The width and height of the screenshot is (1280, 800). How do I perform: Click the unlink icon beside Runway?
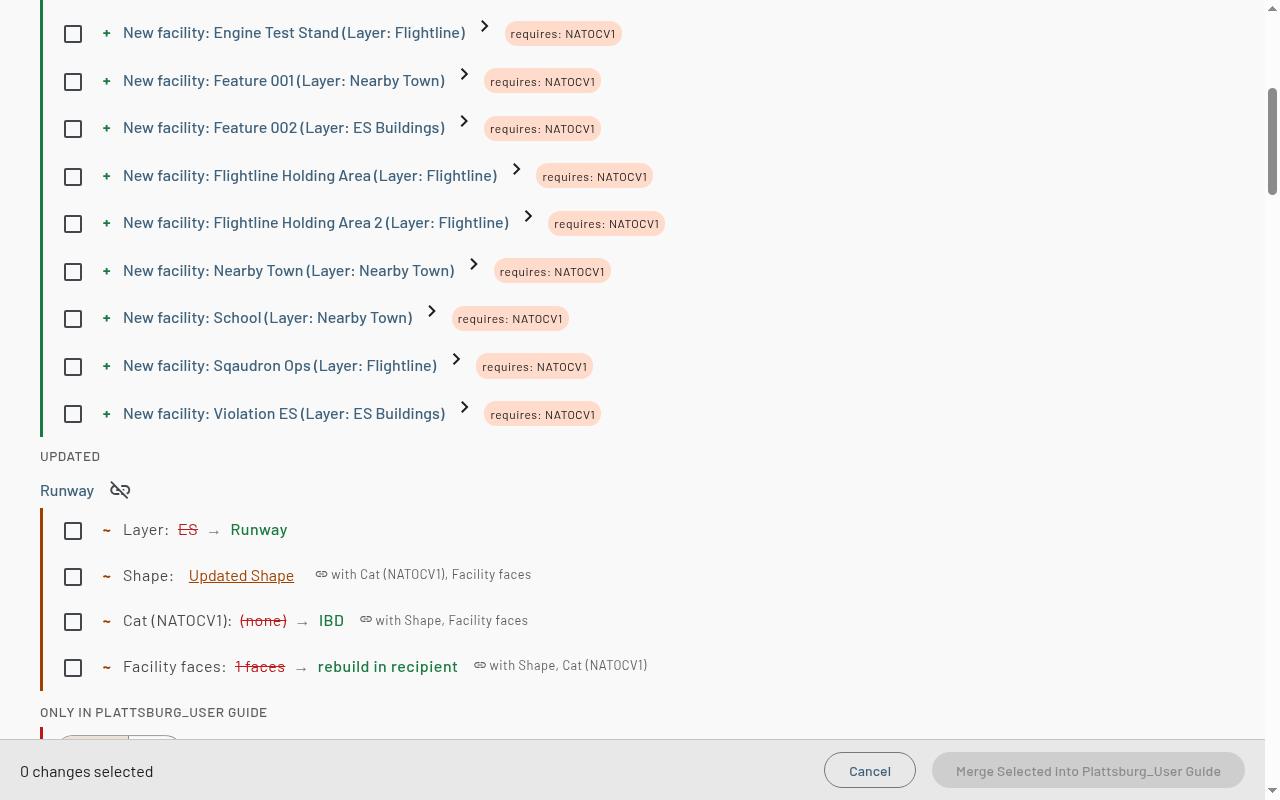click(120, 490)
